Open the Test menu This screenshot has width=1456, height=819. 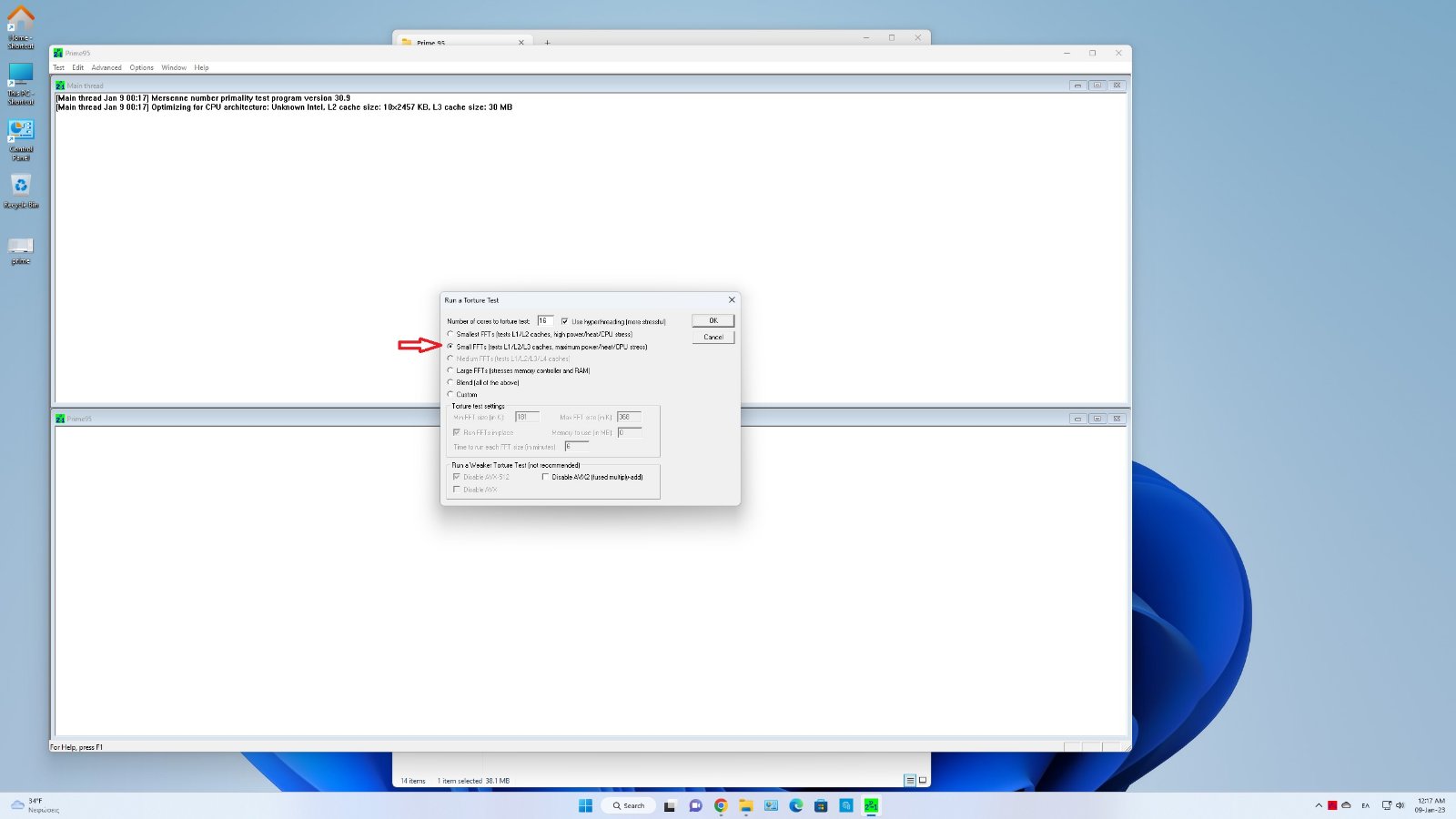point(59,67)
